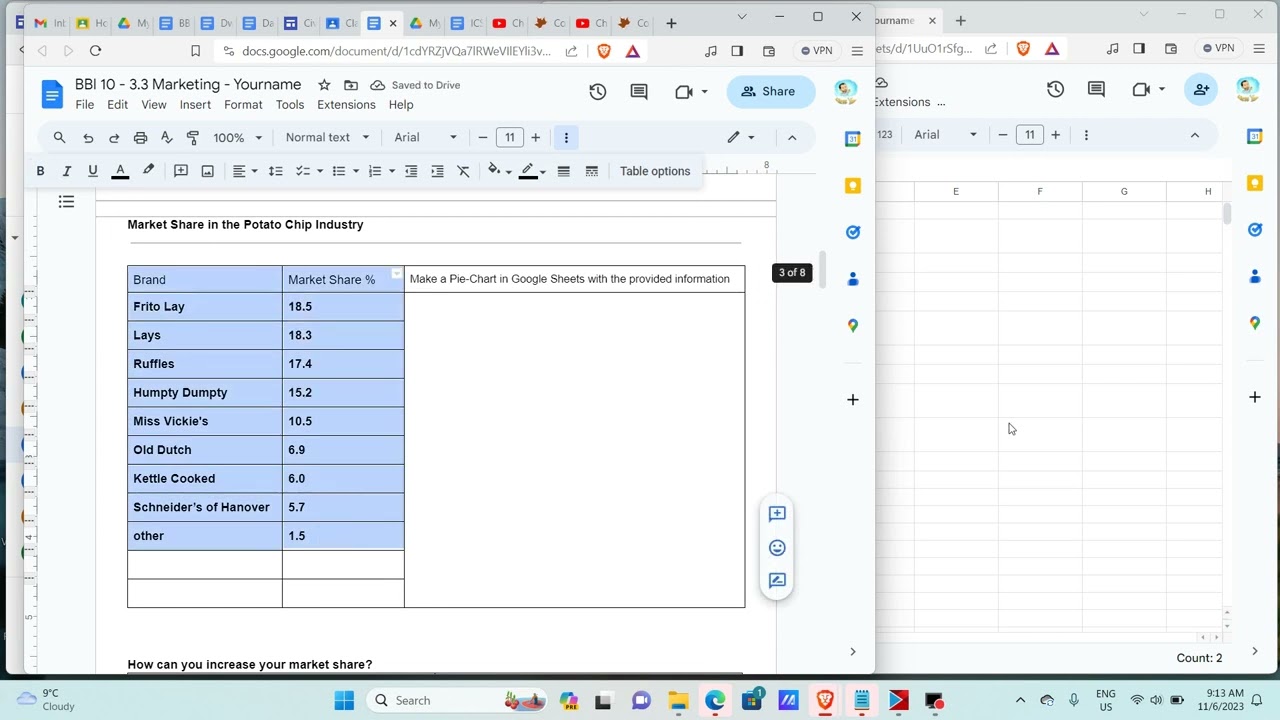Open the border dash style option
The width and height of the screenshot is (1280, 720).
click(592, 171)
